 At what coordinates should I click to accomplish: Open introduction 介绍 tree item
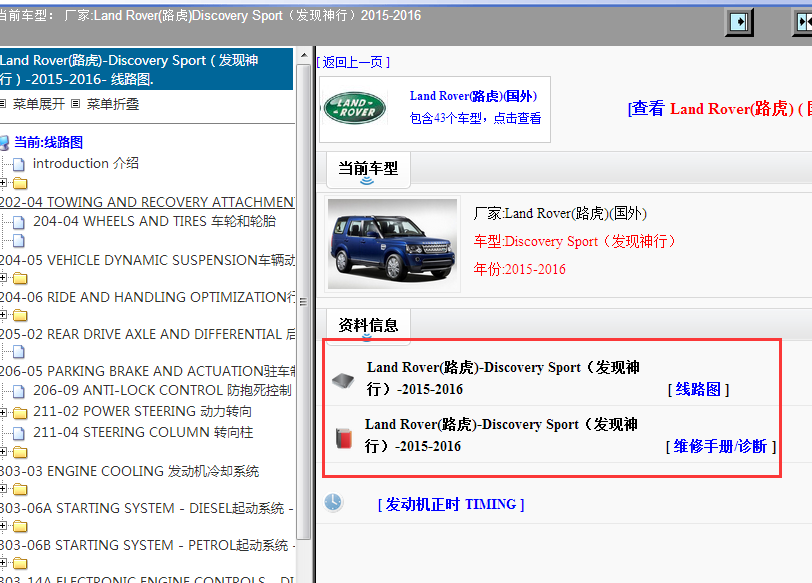click(x=86, y=164)
